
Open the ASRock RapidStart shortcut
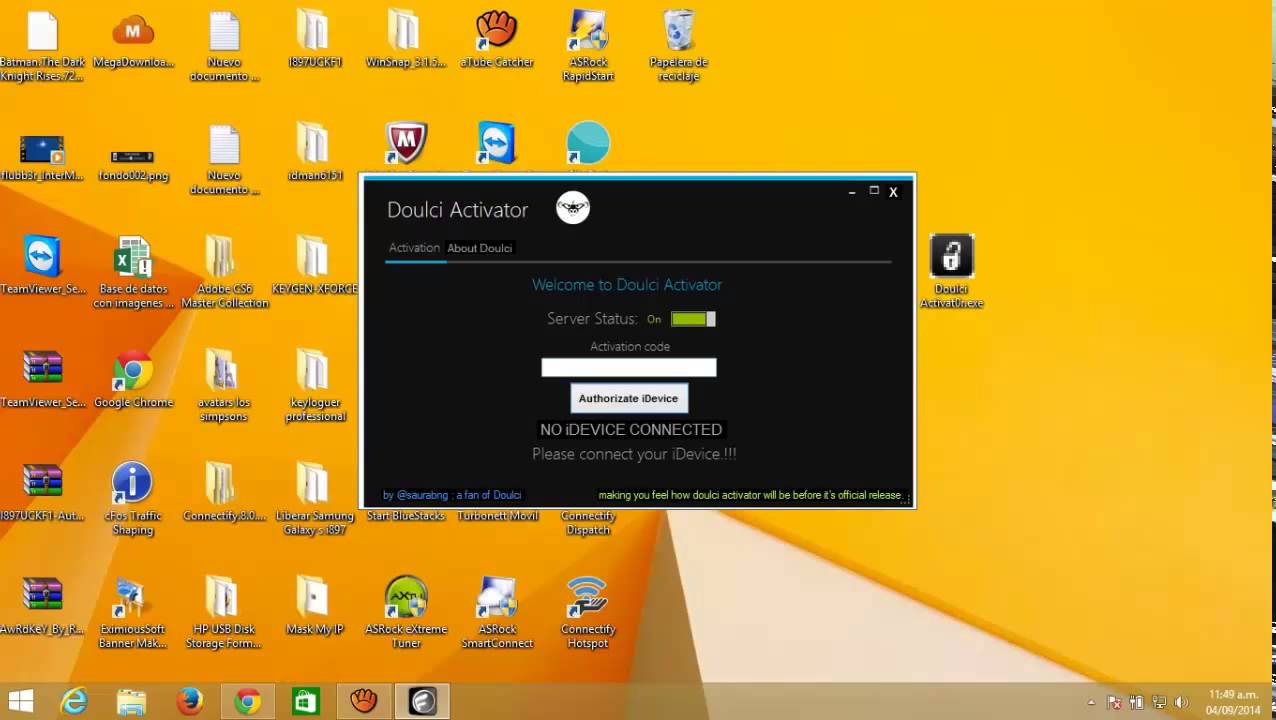[x=588, y=45]
